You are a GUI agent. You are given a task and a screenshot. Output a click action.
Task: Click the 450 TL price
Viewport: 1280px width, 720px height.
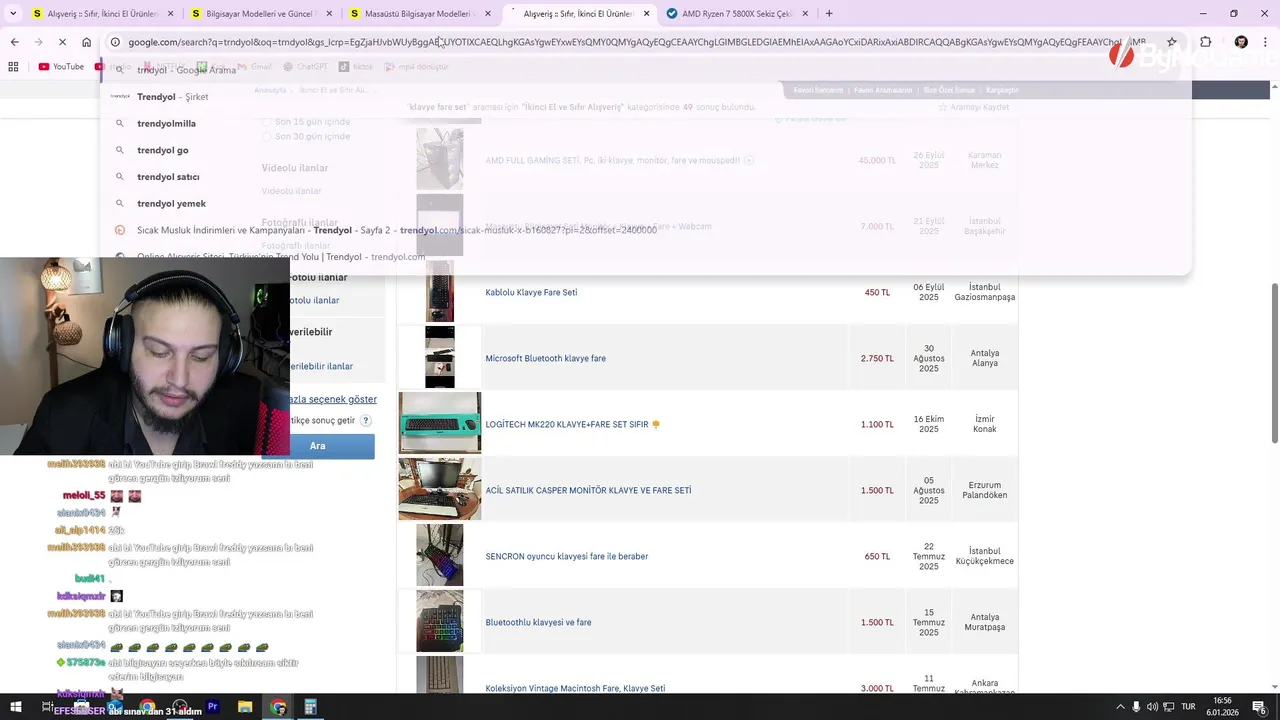[877, 292]
